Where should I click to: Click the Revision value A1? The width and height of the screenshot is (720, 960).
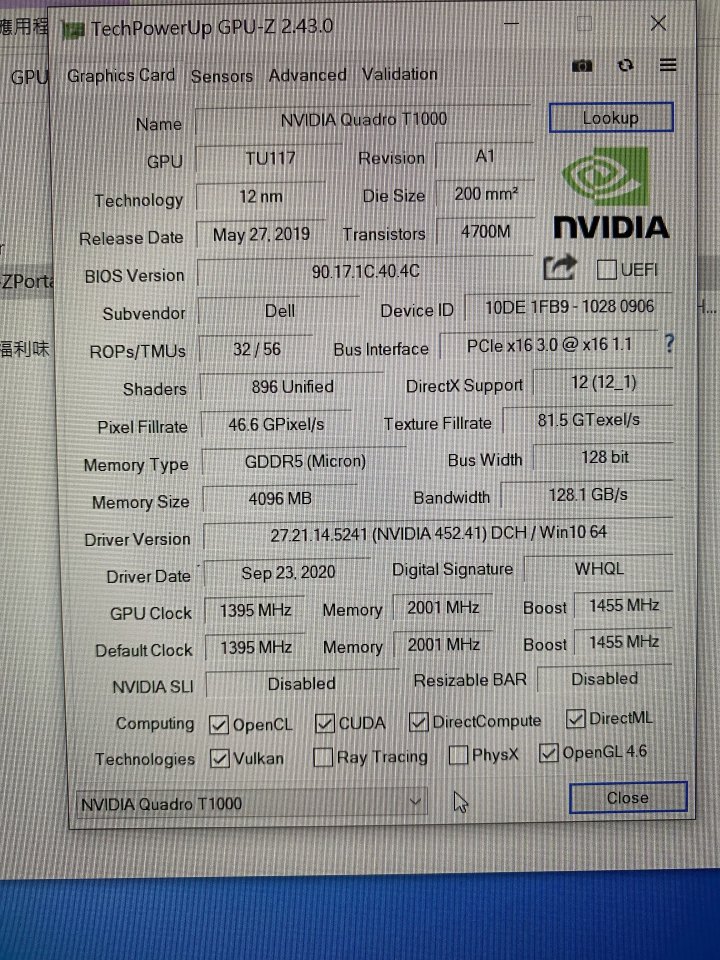[484, 157]
